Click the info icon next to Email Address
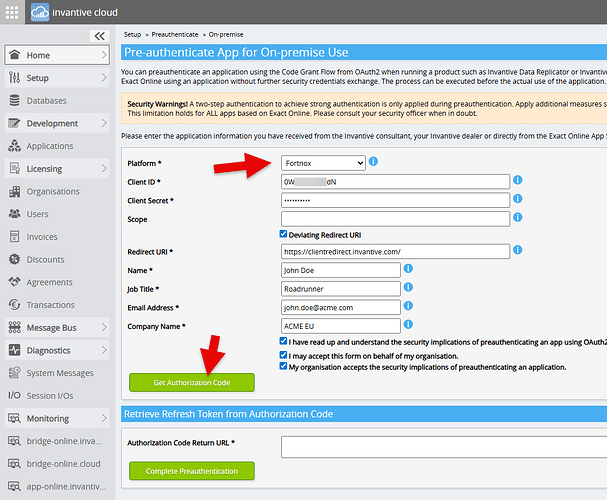The height and width of the screenshot is (500, 607). tap(409, 307)
